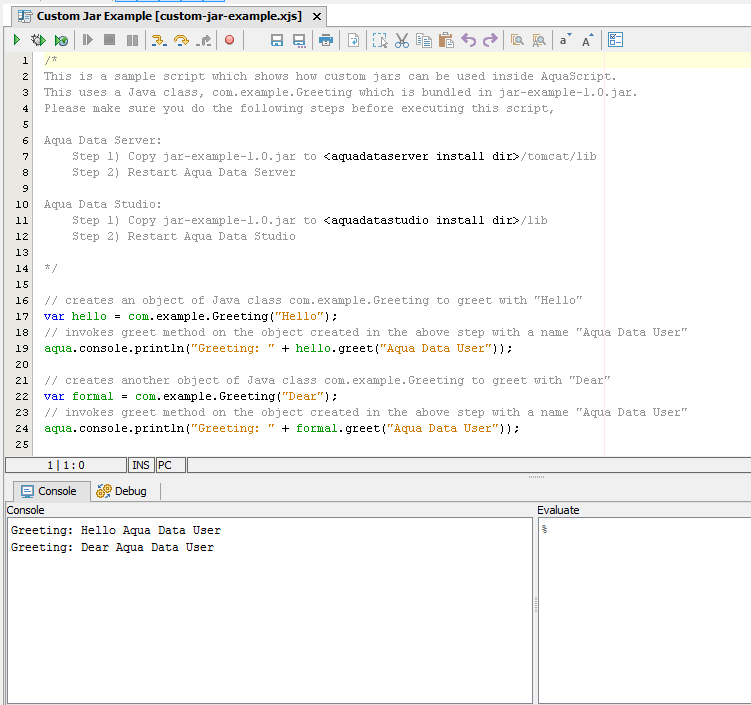Click 'aqua' keyword on line 19
Image resolution: width=751 pixels, height=705 pixels.
click(57, 349)
